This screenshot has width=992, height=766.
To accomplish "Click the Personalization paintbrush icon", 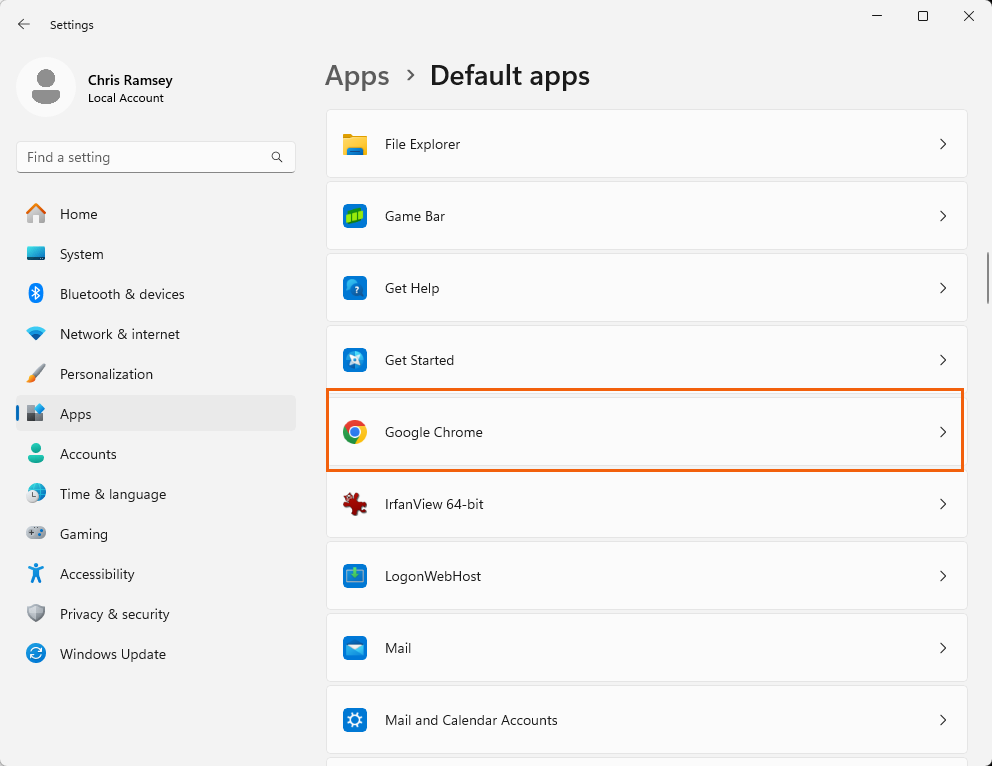I will click(36, 373).
